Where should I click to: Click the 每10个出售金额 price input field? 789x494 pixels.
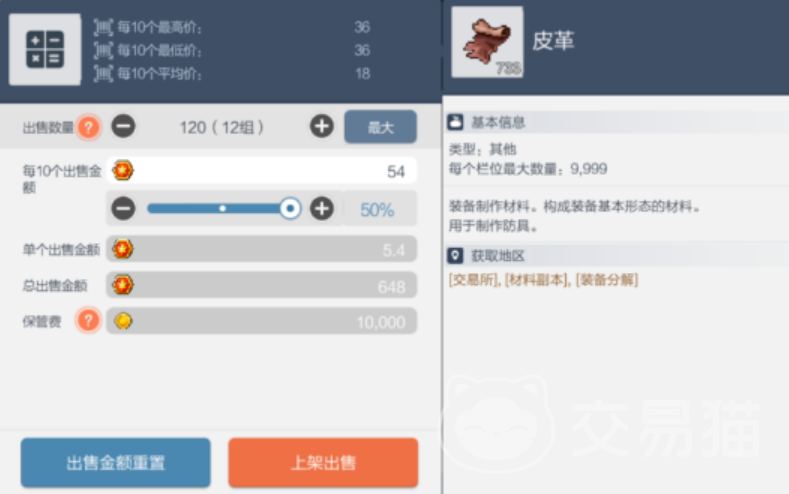(262, 171)
